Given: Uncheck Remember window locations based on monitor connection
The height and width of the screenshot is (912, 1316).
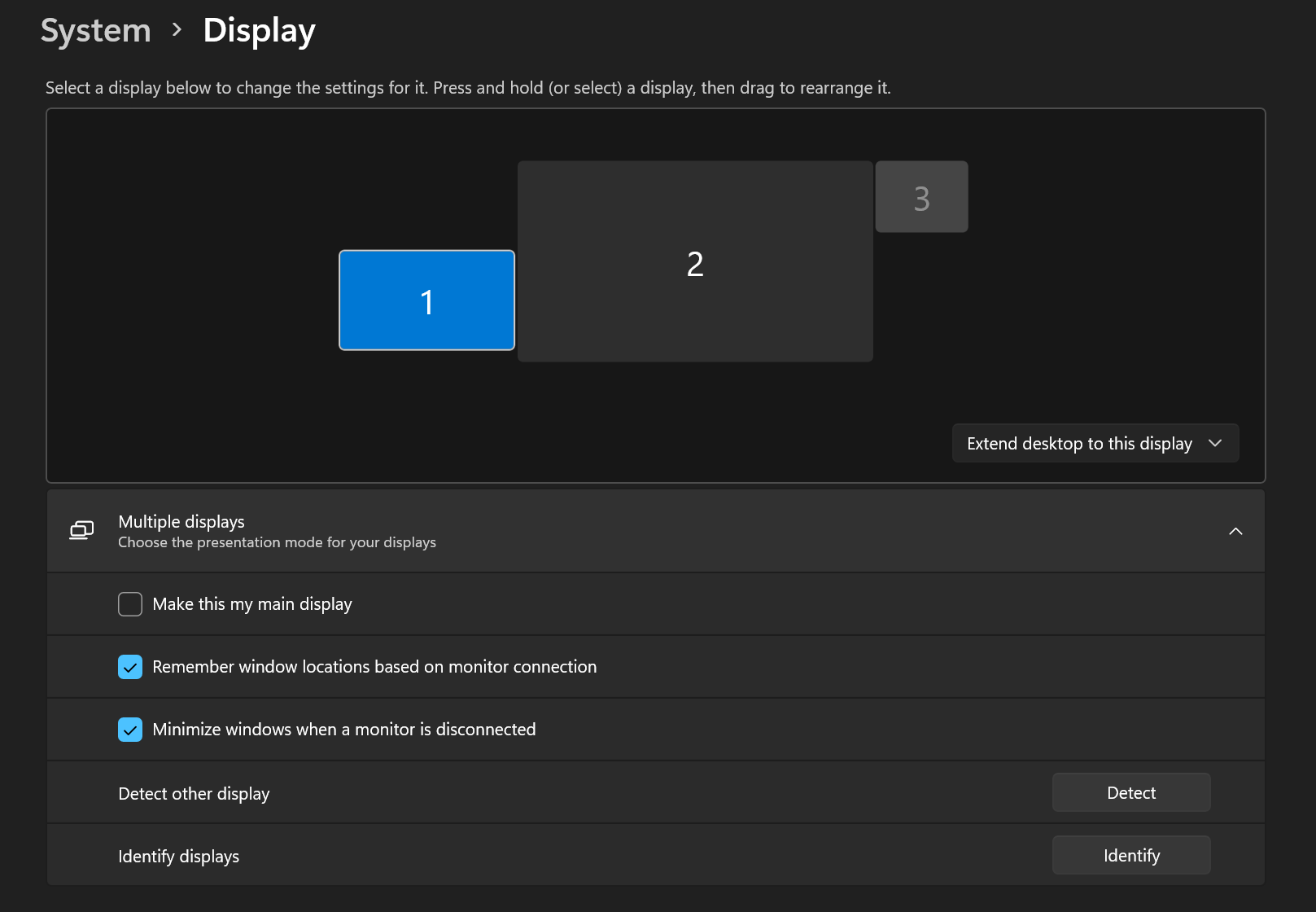Looking at the screenshot, I should [x=130, y=667].
